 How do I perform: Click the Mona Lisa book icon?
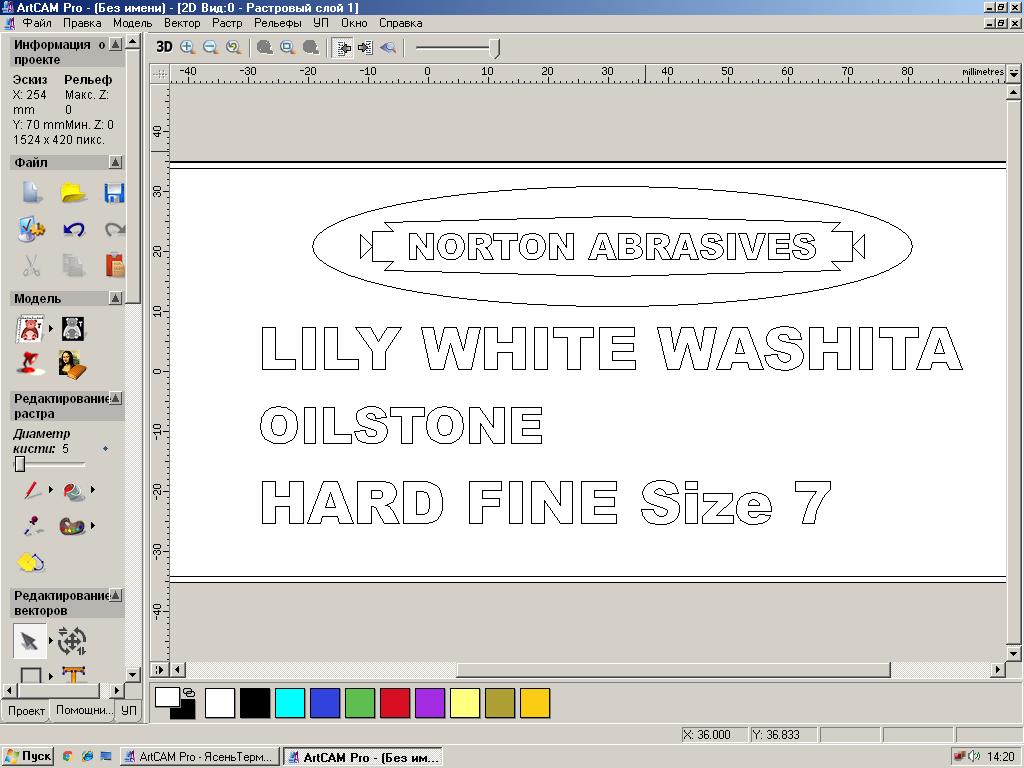point(69,363)
